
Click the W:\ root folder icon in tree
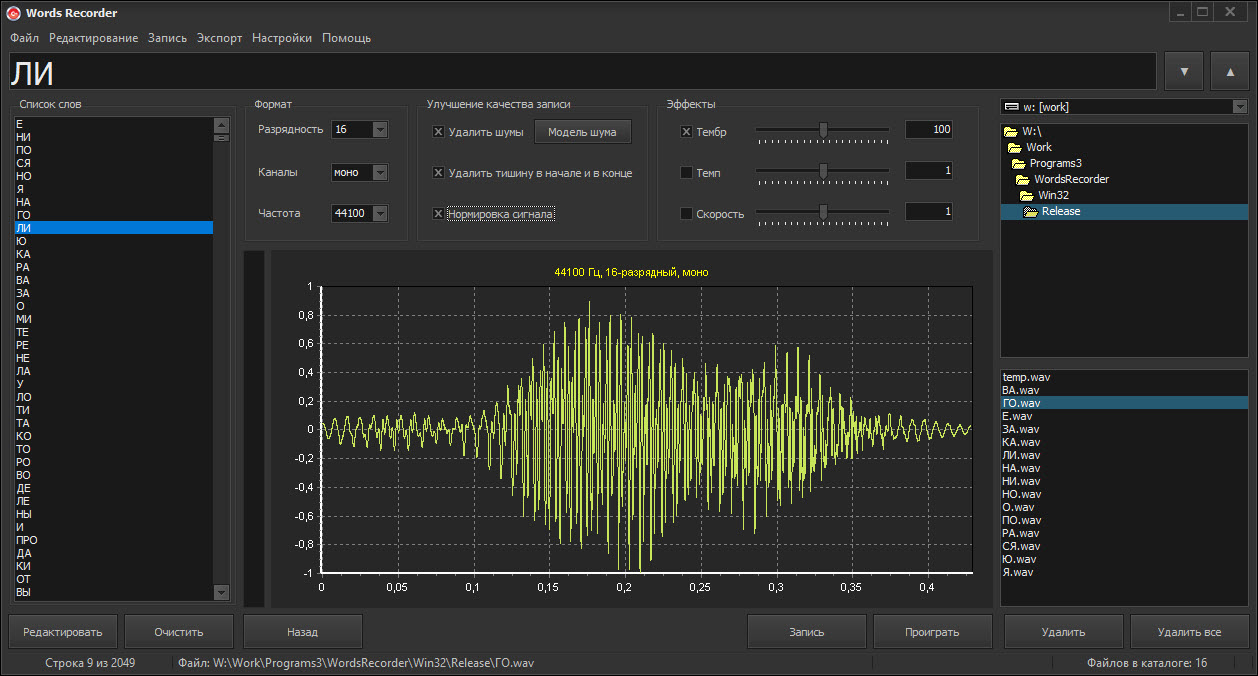click(1011, 131)
